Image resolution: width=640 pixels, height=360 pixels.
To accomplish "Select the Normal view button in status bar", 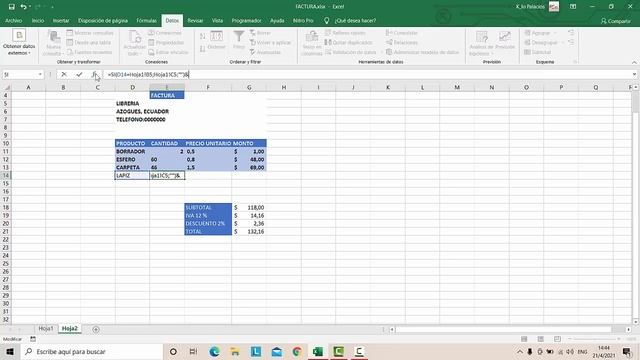I will tap(524, 339).
